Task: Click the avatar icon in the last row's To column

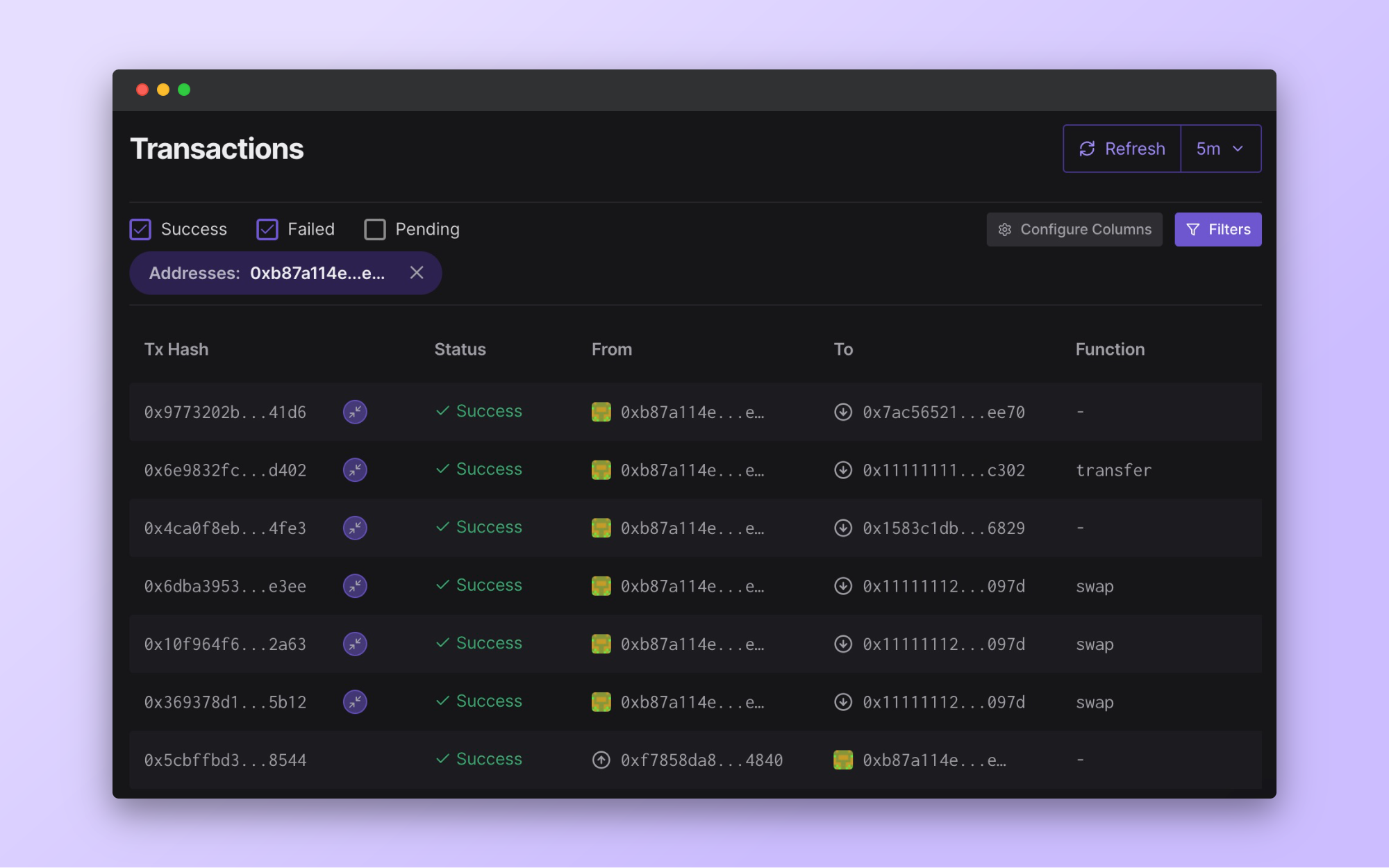Action: coord(843,760)
